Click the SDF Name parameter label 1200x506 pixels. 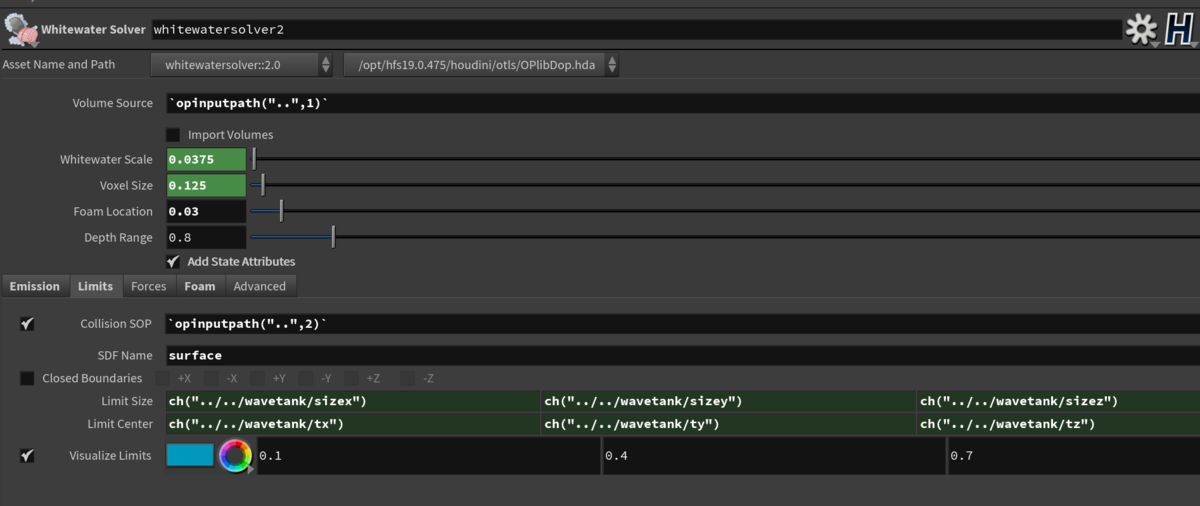(123, 355)
